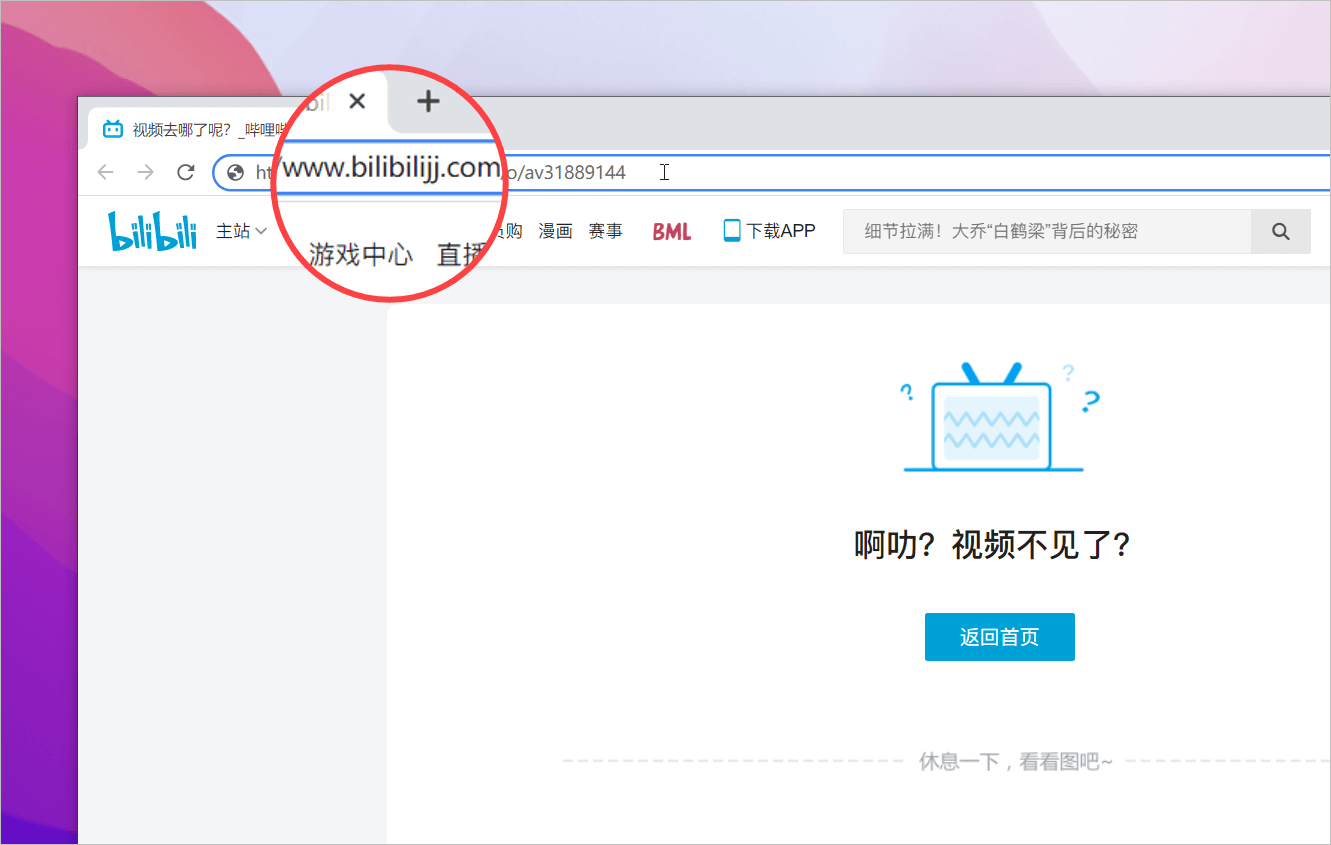This screenshot has width=1331, height=845.
Task: Open the 主站 dropdown menu
Action: point(241,231)
